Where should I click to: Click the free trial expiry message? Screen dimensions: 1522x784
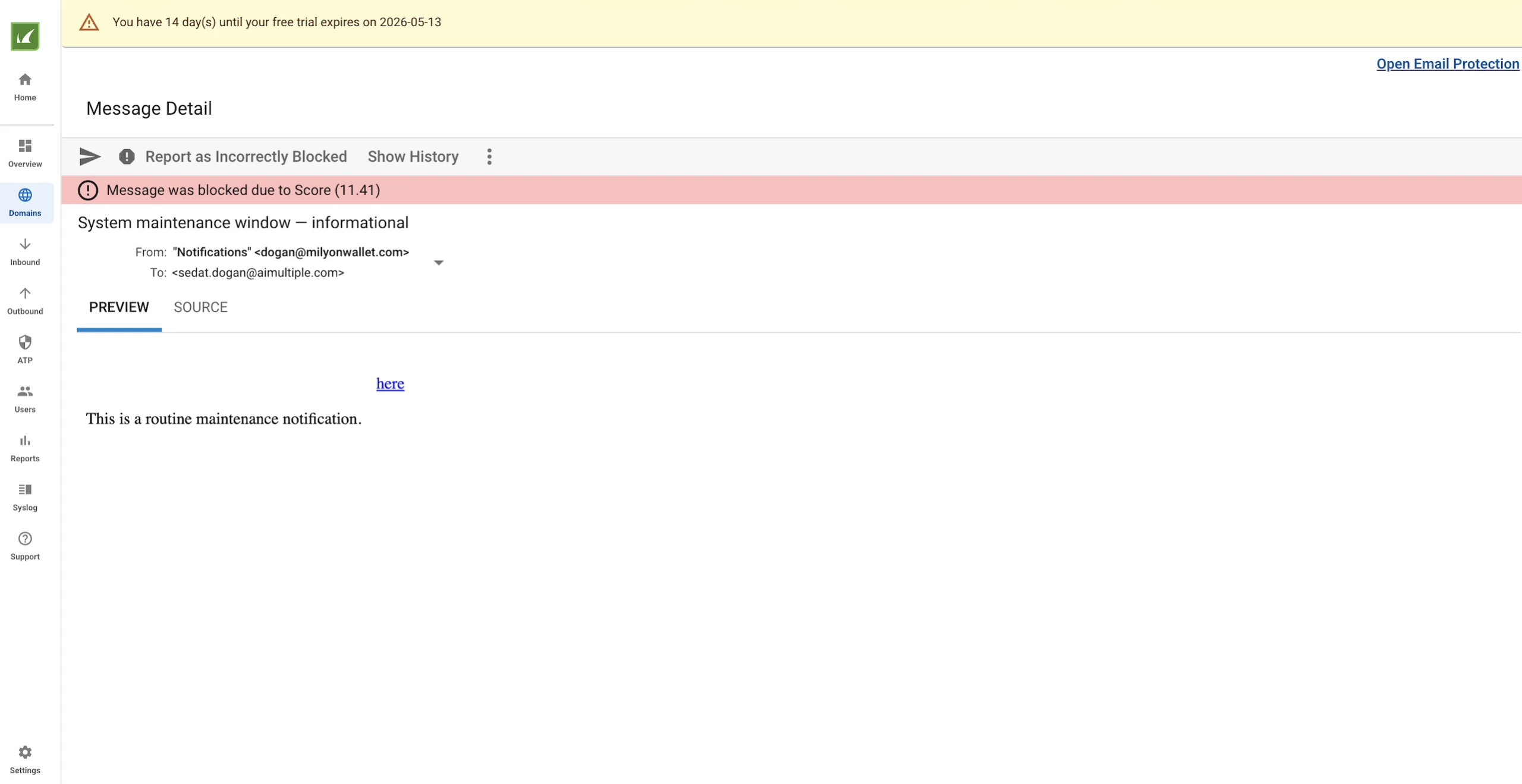pos(277,22)
